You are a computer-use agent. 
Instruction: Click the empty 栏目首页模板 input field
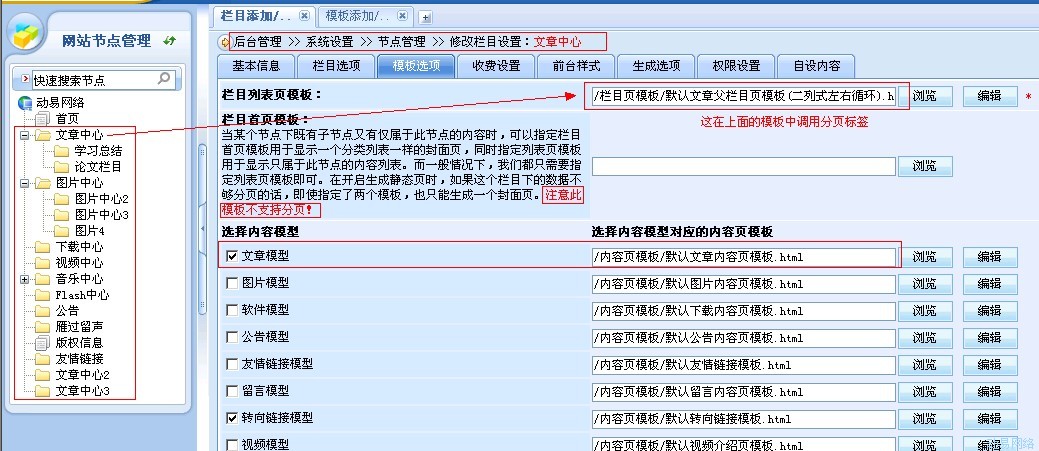[x=743, y=167]
